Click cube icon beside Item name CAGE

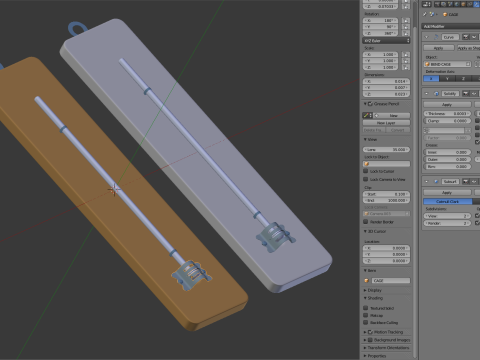click(x=367, y=281)
